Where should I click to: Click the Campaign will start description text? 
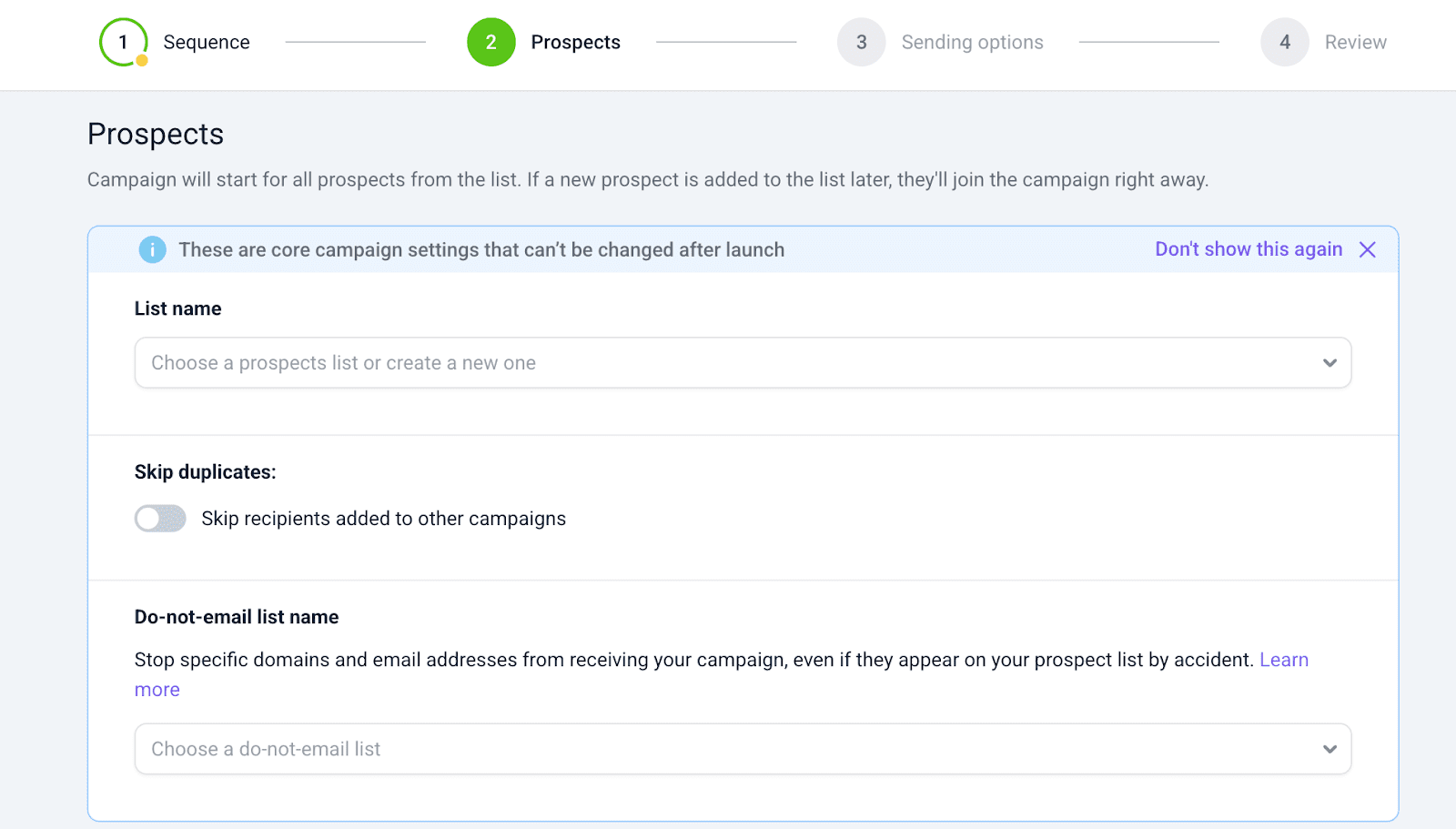pyautogui.click(x=648, y=180)
